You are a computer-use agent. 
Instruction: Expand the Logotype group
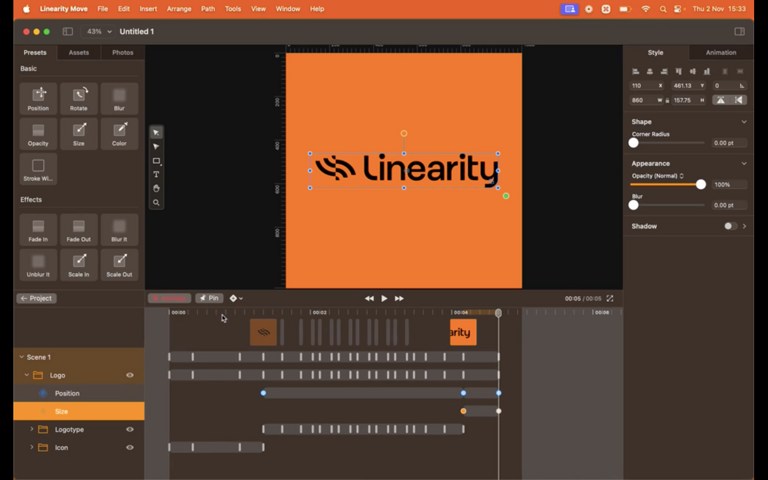(x=32, y=430)
